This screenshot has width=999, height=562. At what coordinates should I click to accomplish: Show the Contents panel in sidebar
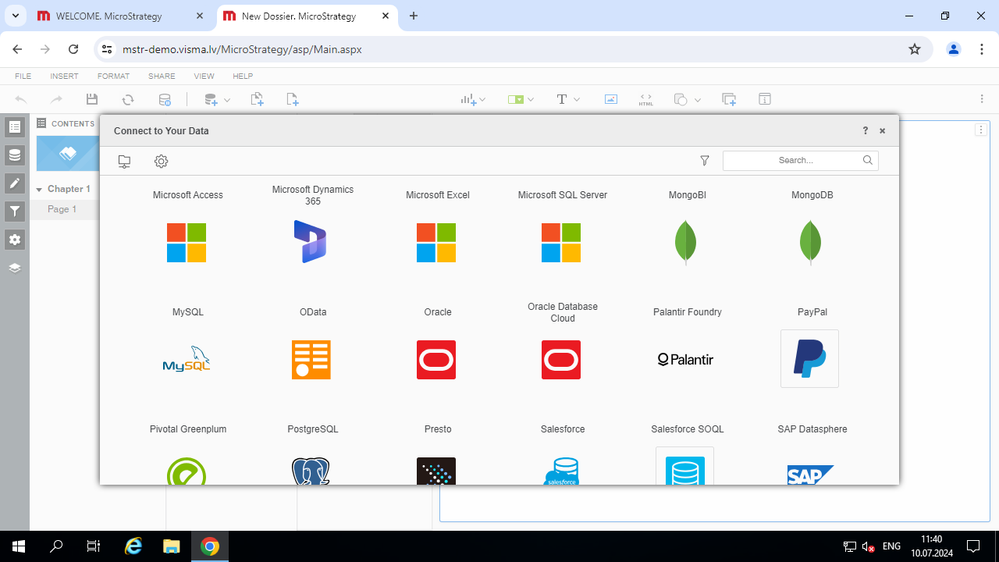[x=15, y=127]
